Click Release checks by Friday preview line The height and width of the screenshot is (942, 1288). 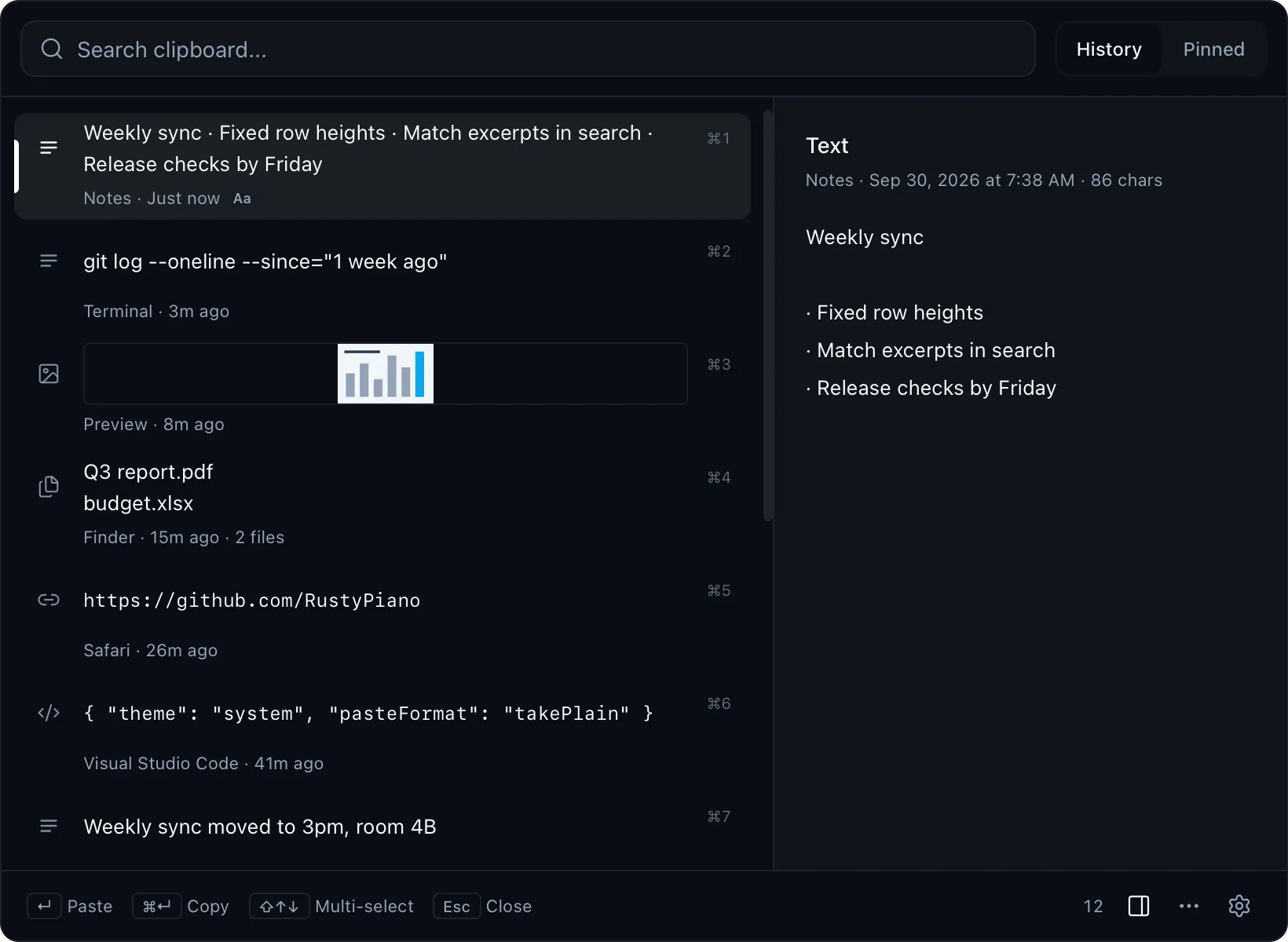pyautogui.click(x=931, y=388)
